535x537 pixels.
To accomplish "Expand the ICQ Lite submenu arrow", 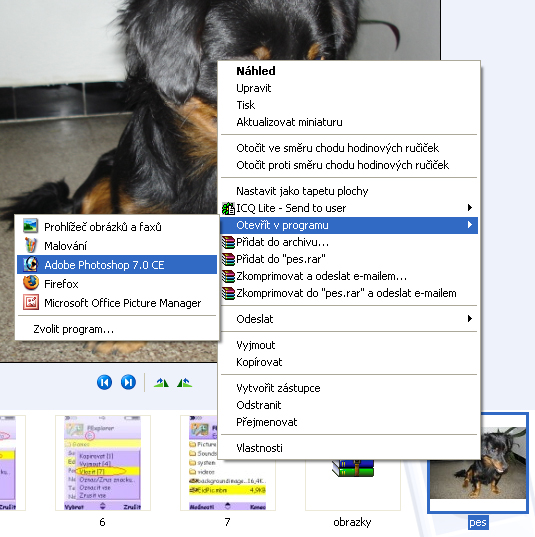I will click(470, 208).
